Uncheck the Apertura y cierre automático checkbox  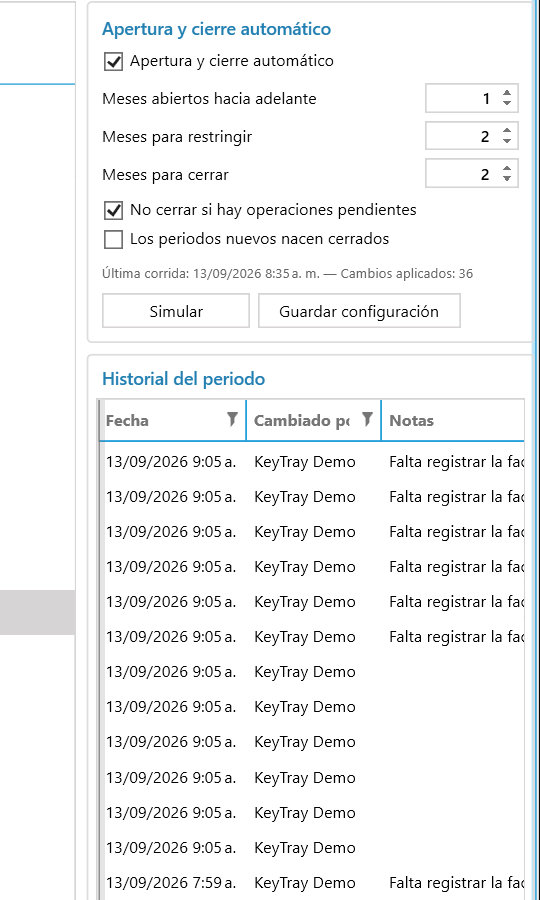click(x=113, y=61)
